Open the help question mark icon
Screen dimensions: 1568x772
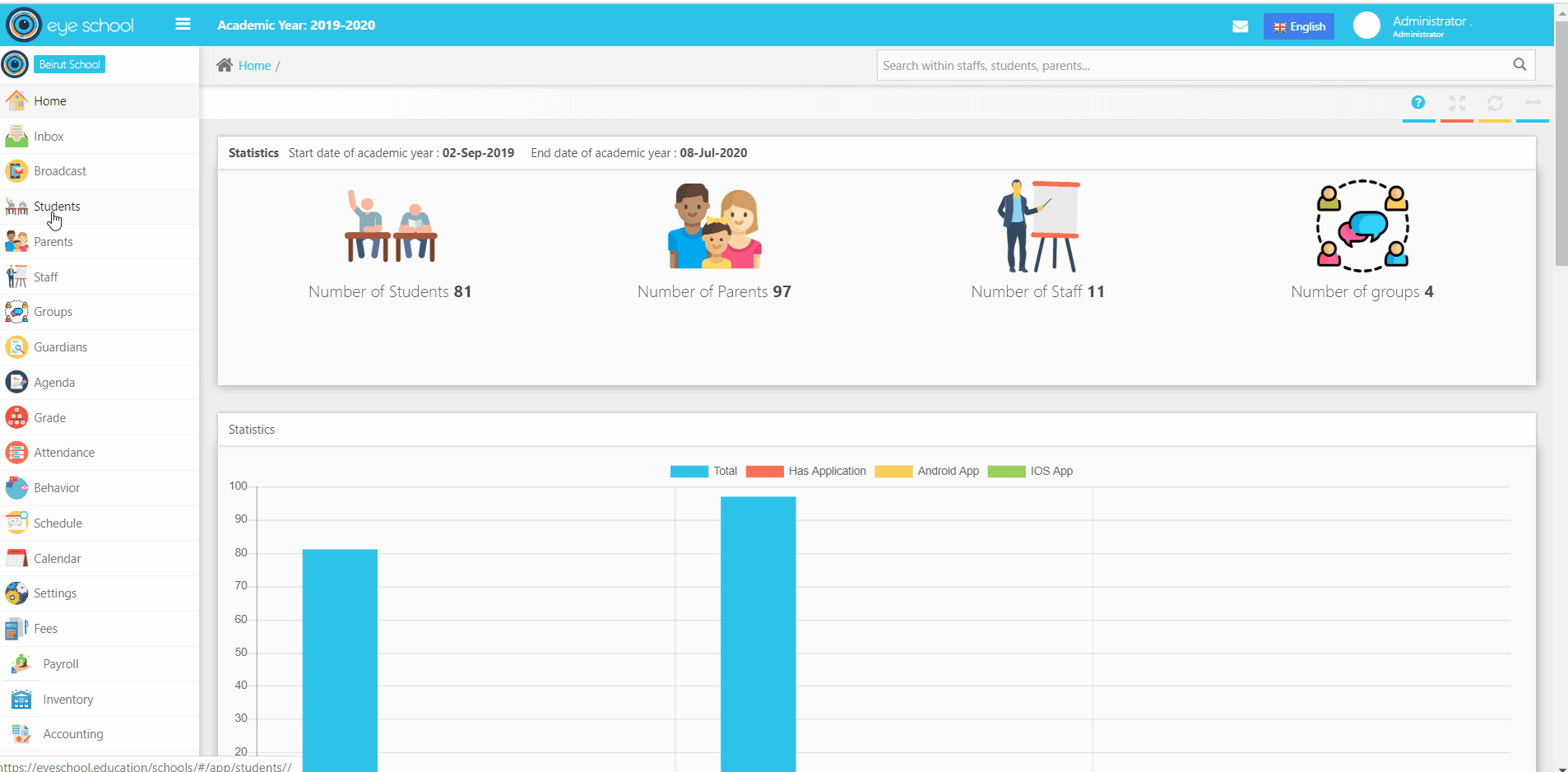click(1418, 103)
